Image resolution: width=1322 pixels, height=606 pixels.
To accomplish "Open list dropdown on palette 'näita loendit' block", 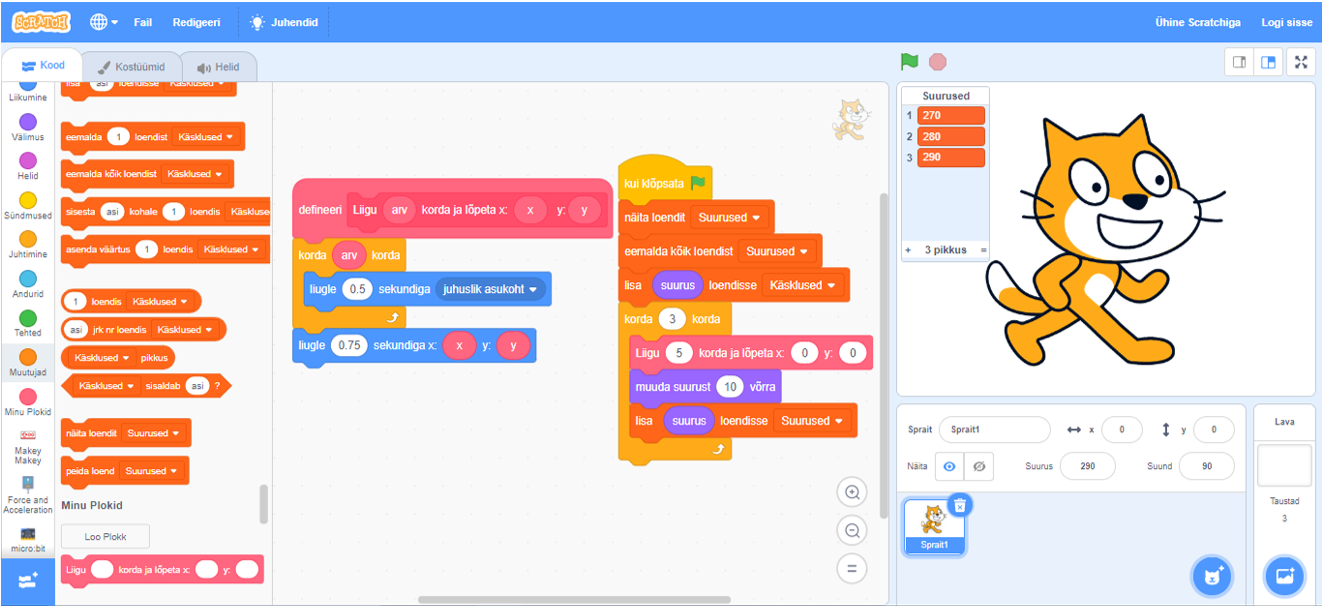I will tap(153, 433).
